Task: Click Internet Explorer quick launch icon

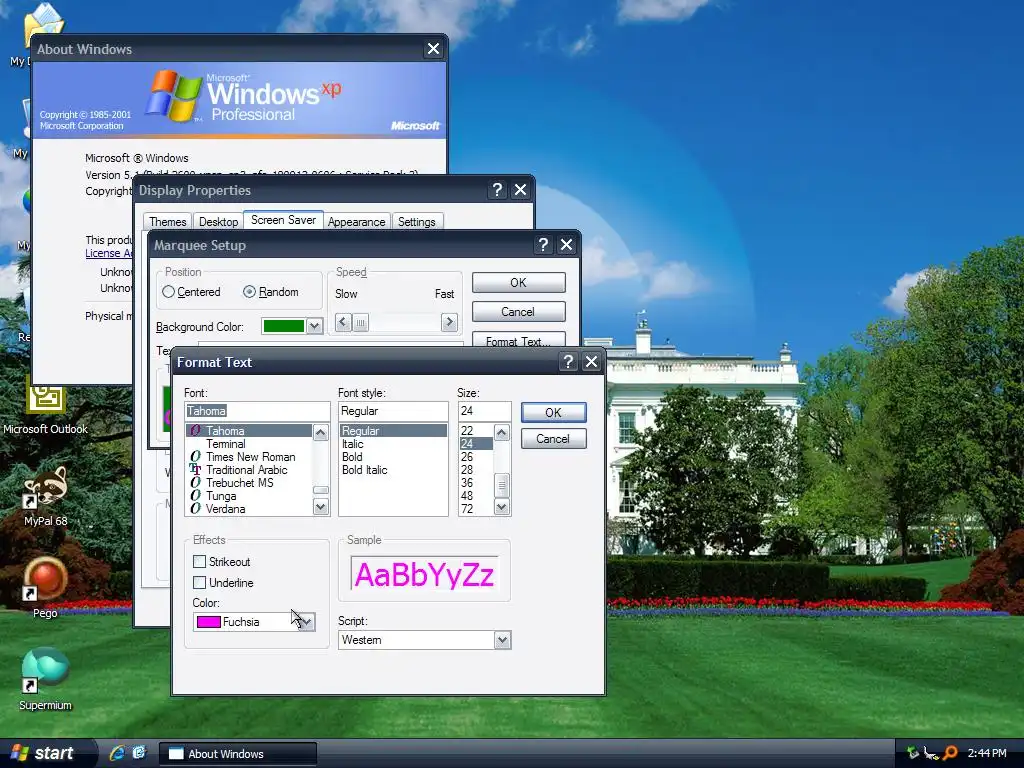Action: click(x=118, y=753)
